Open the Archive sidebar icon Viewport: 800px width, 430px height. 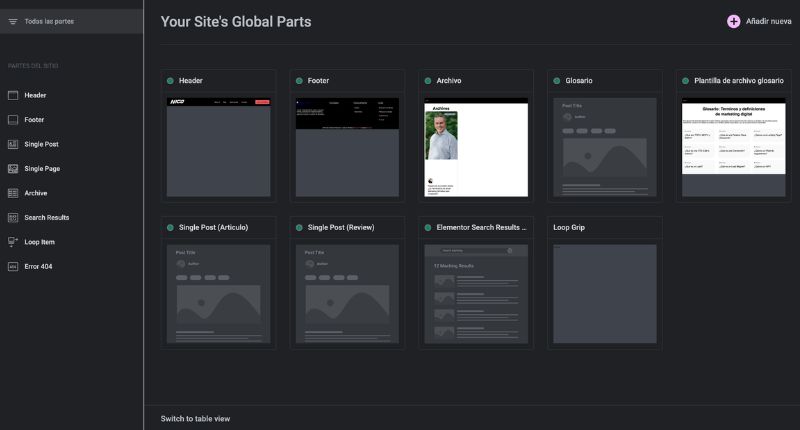click(x=13, y=193)
